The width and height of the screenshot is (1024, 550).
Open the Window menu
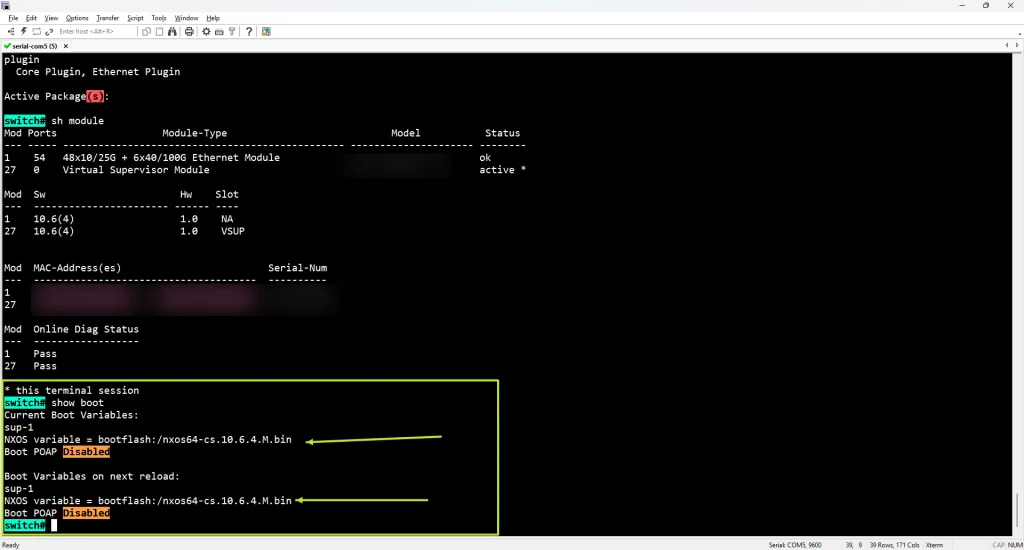click(x=186, y=18)
